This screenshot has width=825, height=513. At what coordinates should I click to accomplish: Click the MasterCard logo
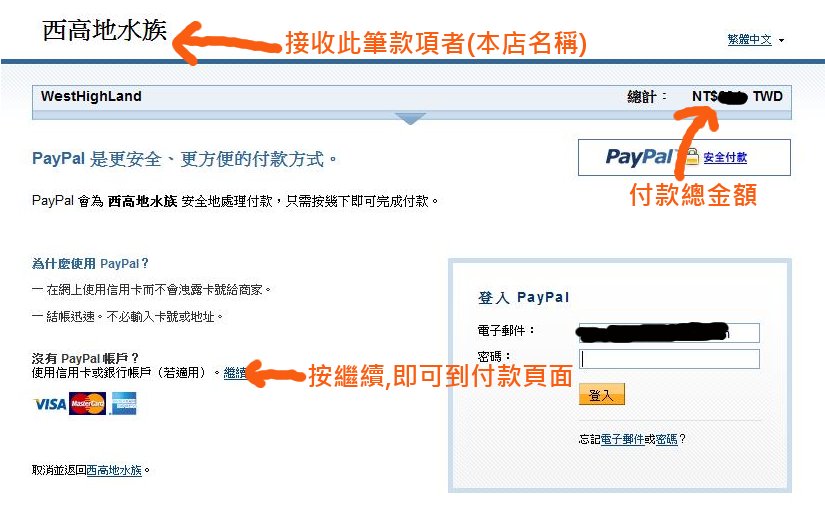87,404
